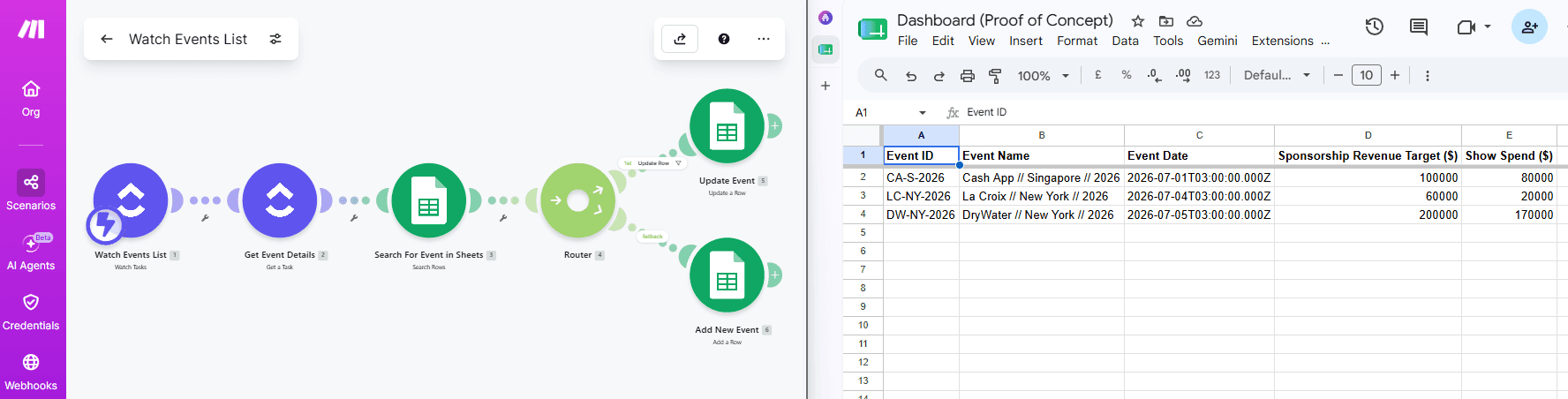Click the share scenario button
The height and width of the screenshot is (399, 1568).
(680, 39)
